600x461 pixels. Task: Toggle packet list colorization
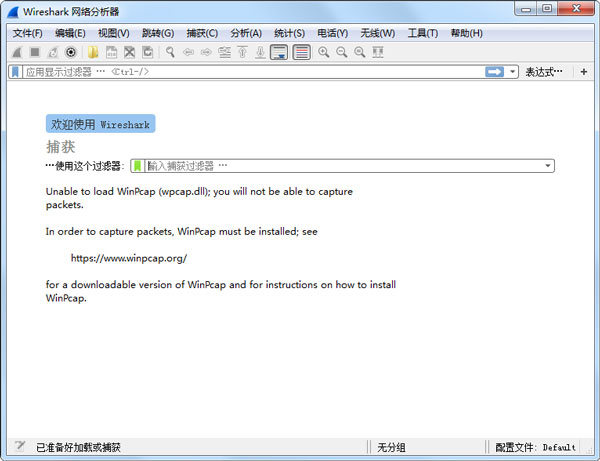(x=301, y=52)
